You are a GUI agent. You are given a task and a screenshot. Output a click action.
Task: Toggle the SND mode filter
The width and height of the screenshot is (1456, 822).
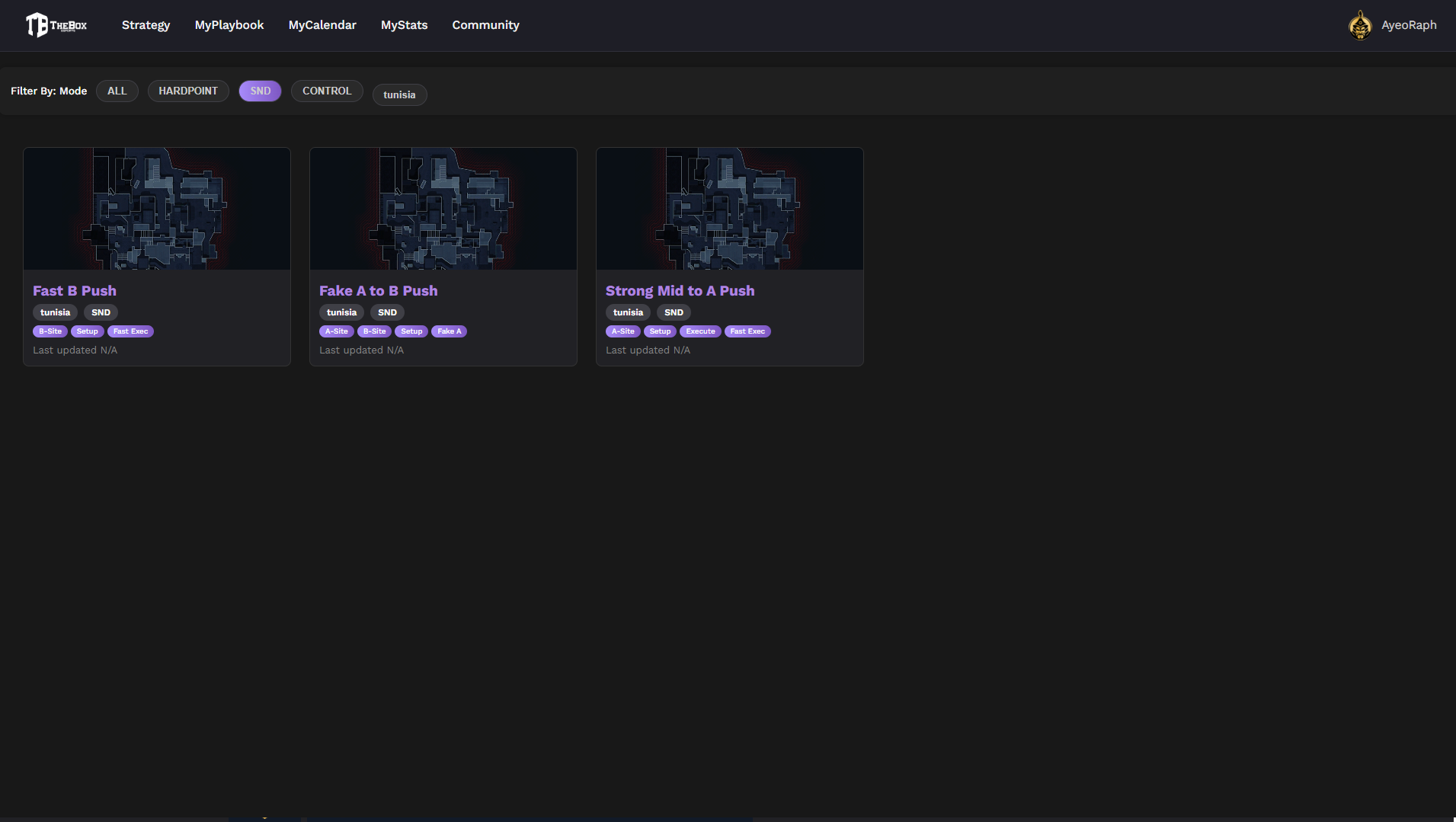(x=260, y=91)
